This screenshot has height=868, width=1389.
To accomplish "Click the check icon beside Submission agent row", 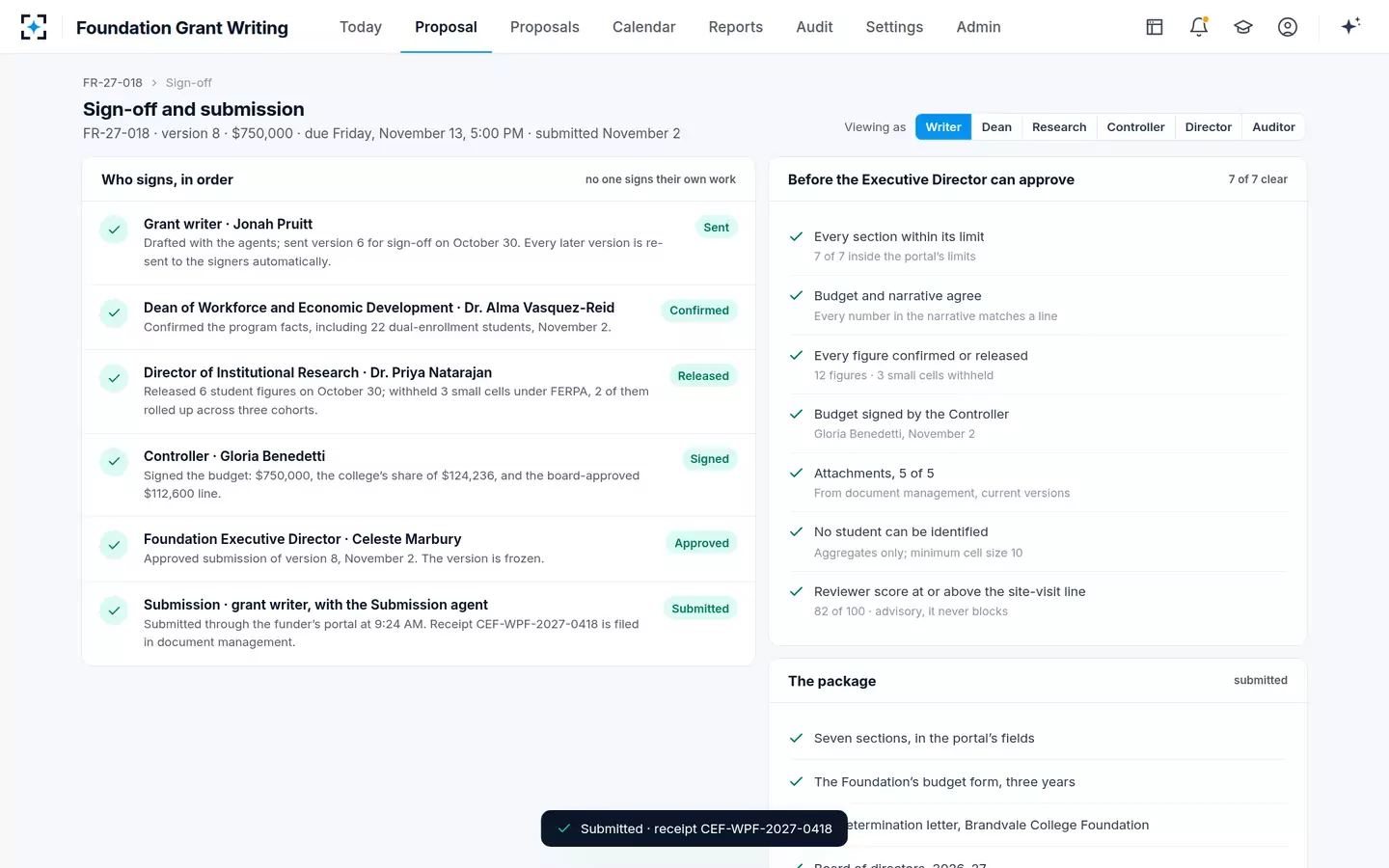I will point(114,610).
